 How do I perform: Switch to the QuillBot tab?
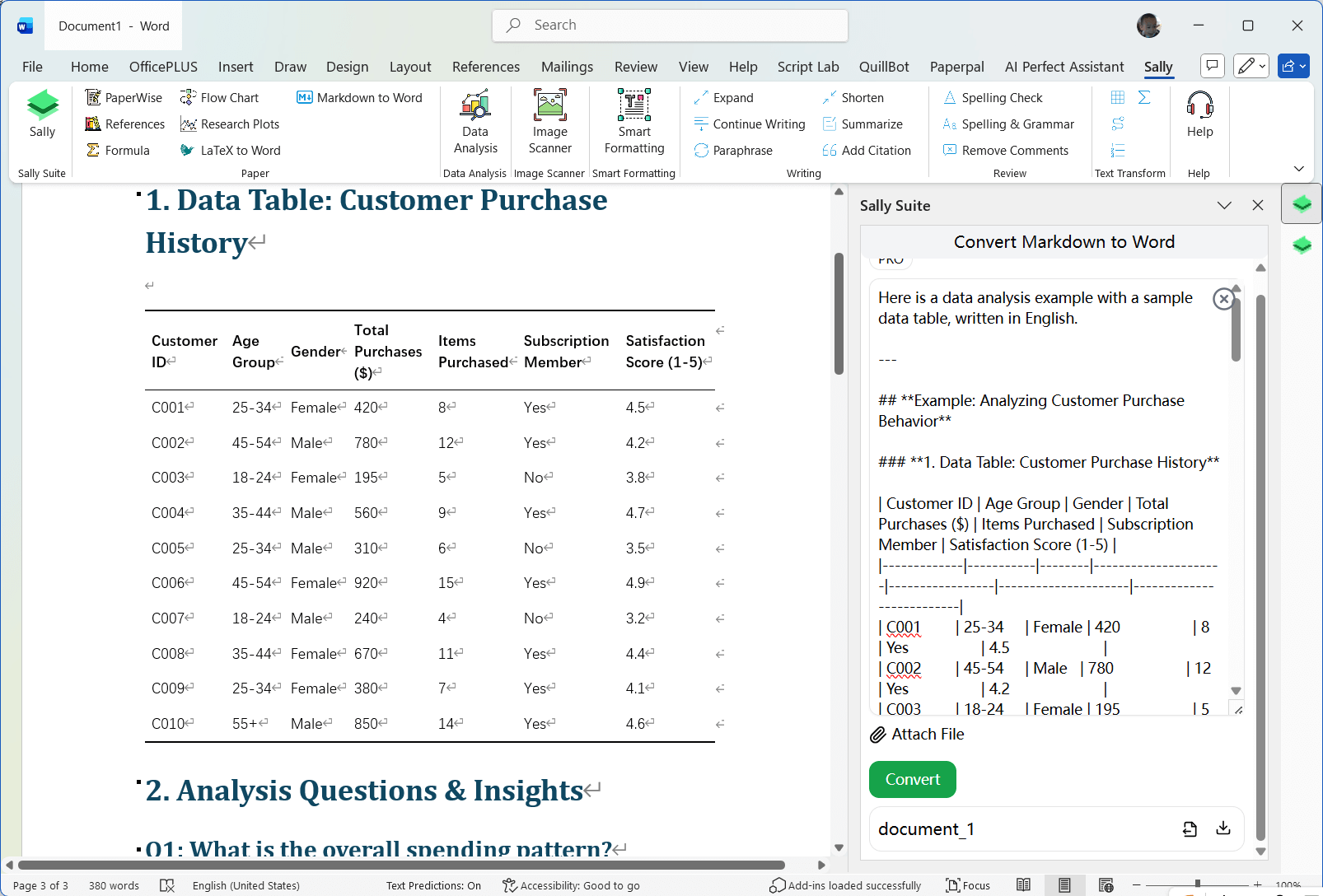pos(884,67)
